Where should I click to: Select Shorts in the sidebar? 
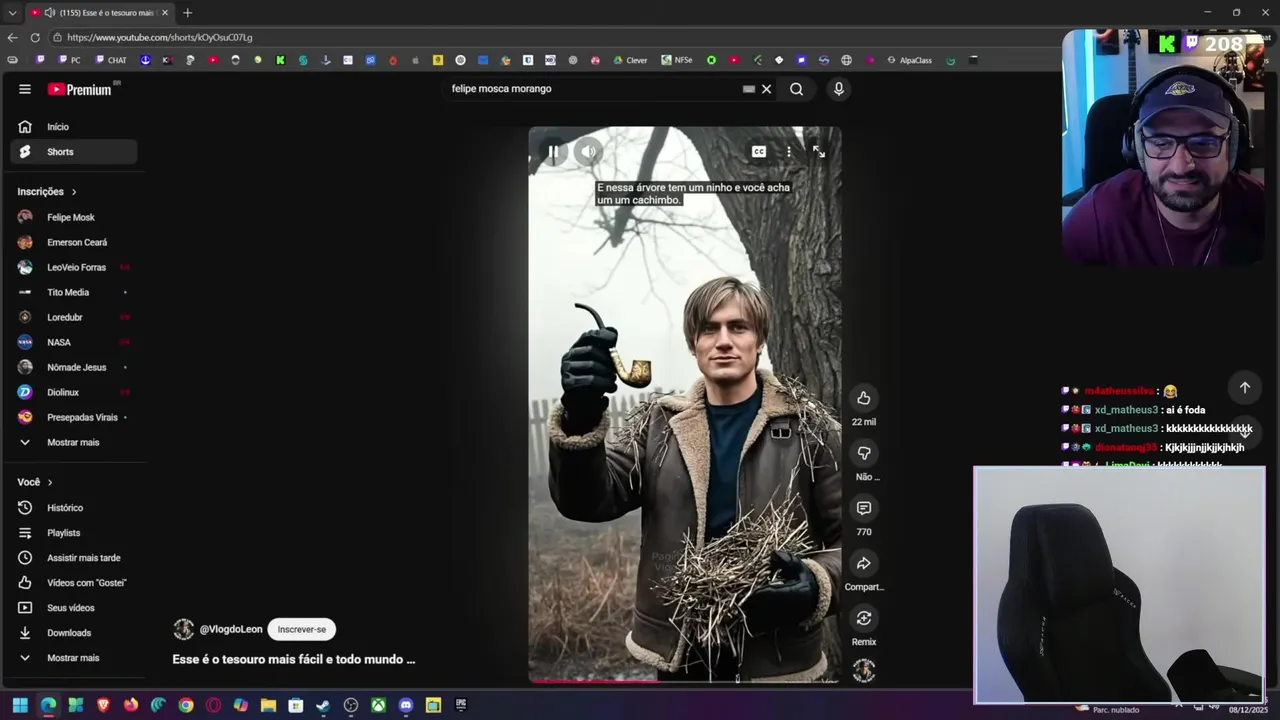tap(74, 152)
